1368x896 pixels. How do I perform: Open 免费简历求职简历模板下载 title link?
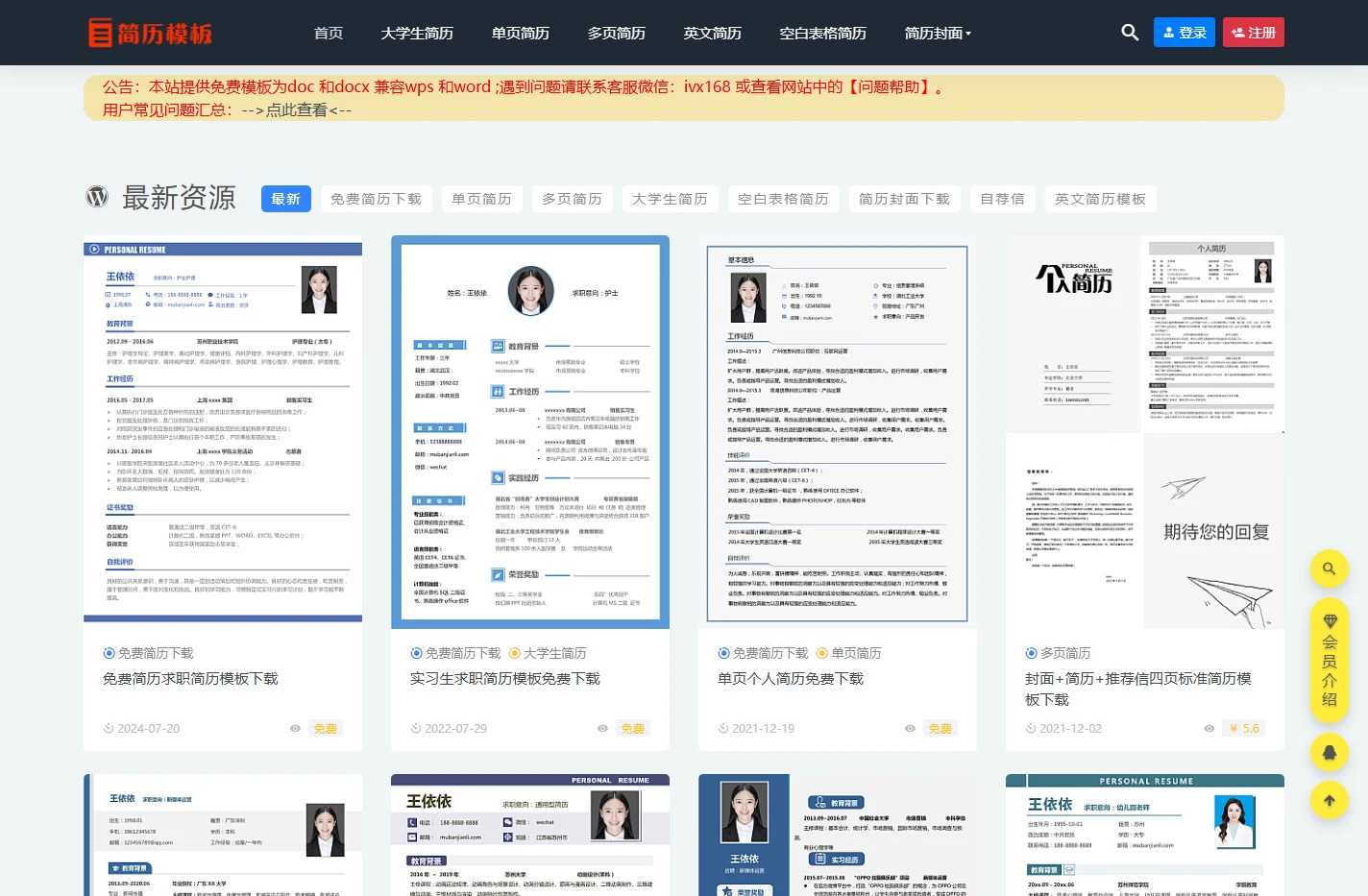click(x=190, y=679)
